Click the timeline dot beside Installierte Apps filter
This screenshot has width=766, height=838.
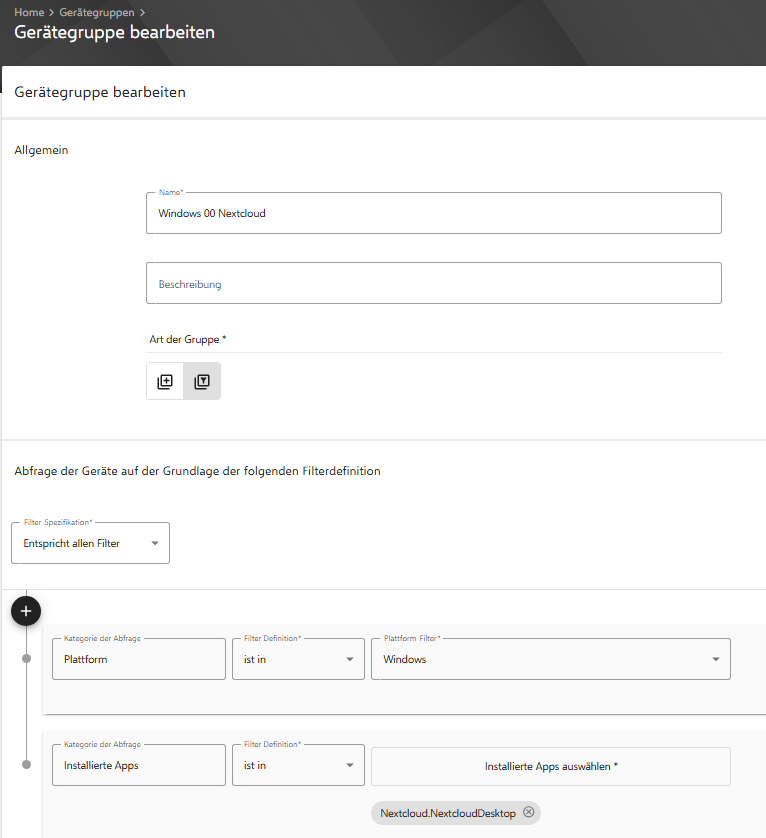pyautogui.click(x=26, y=765)
